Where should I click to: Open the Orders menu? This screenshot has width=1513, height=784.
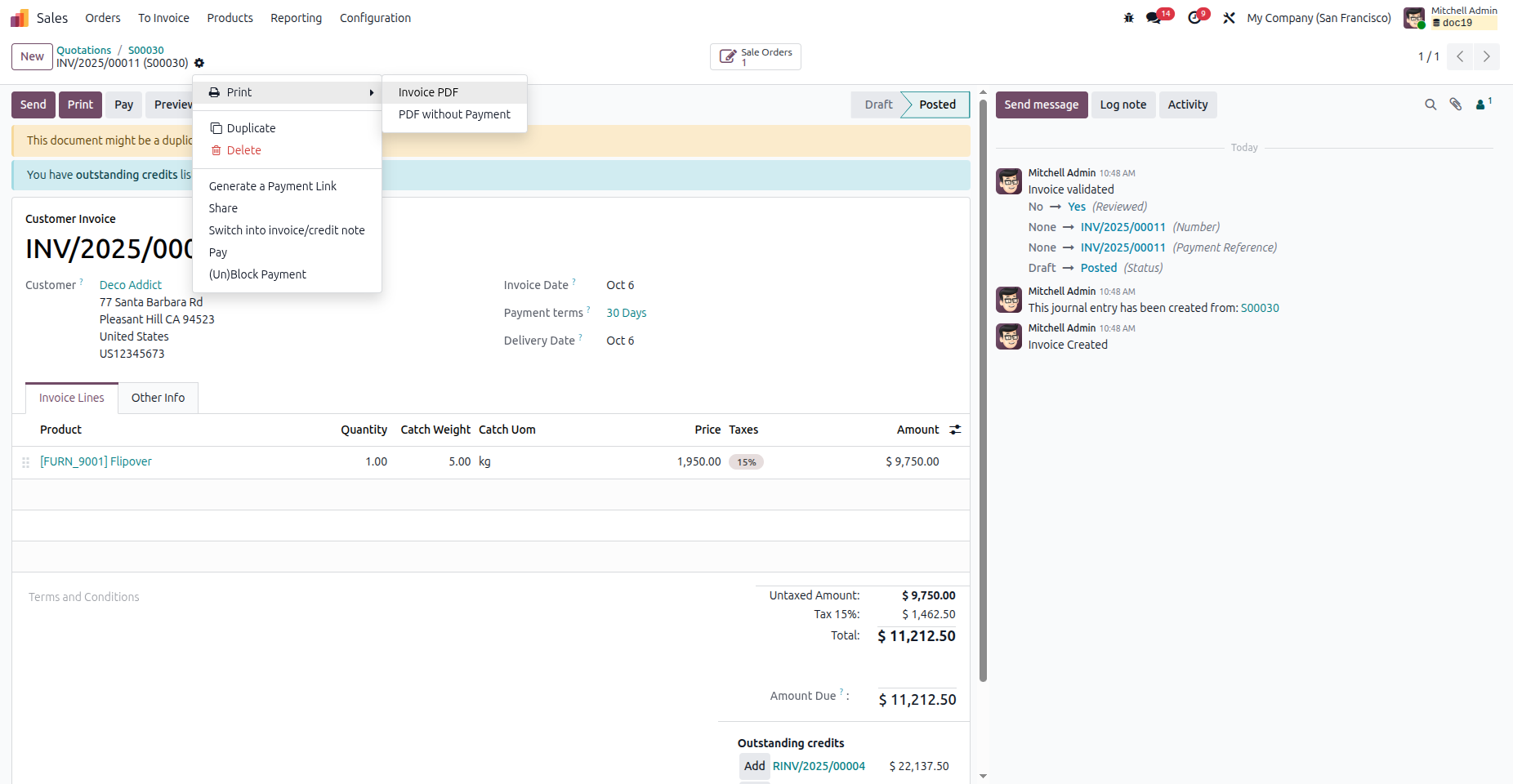coord(103,18)
